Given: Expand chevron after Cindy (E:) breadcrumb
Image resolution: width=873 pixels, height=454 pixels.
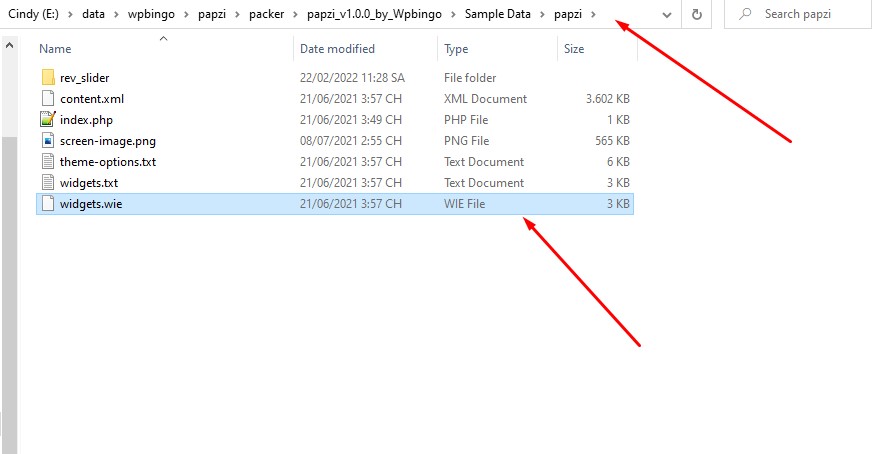Looking at the screenshot, I should [70, 14].
